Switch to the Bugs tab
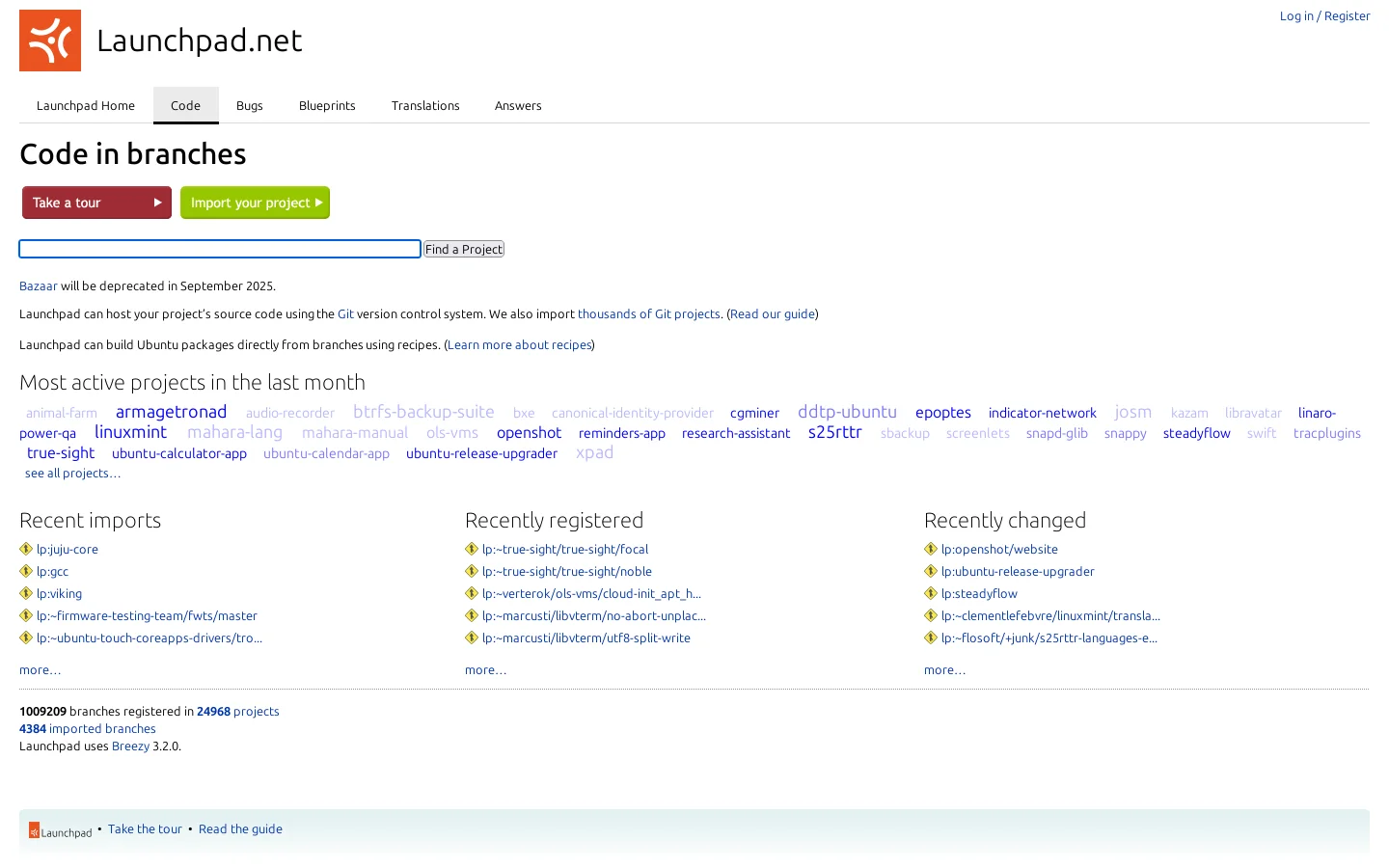Image resolution: width=1389 pixels, height=868 pixels. (250, 105)
